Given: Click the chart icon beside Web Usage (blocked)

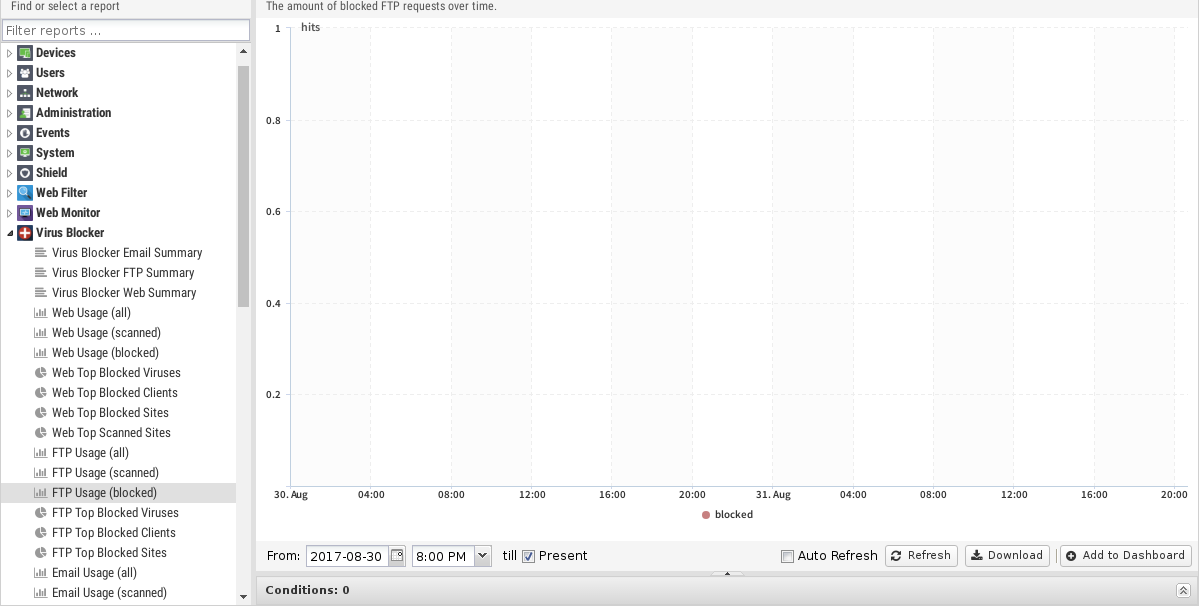Looking at the screenshot, I should pyautogui.click(x=41, y=352).
